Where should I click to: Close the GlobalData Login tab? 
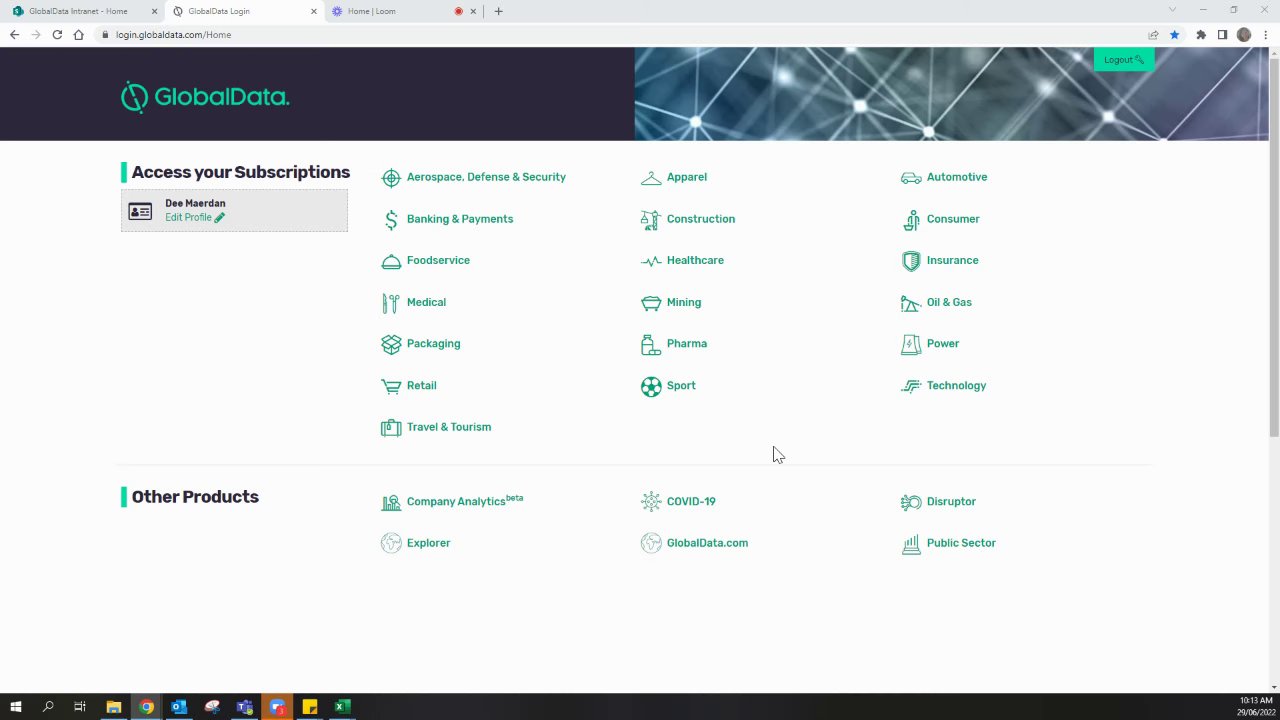pyautogui.click(x=314, y=11)
